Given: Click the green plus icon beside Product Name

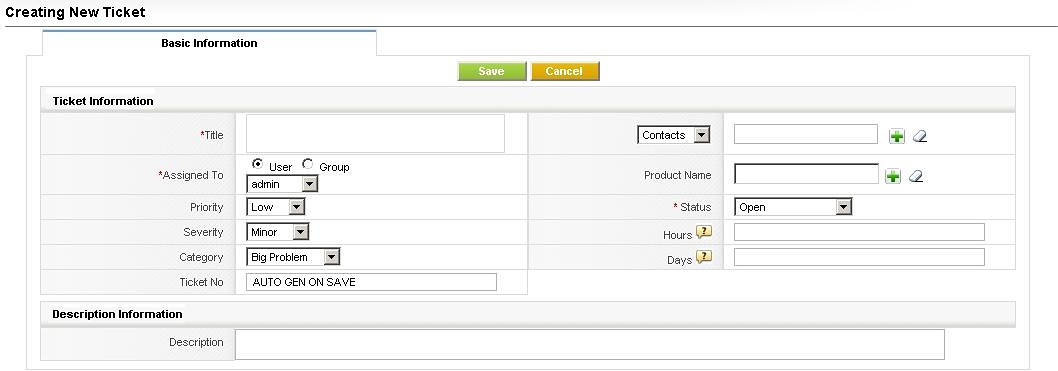Looking at the screenshot, I should 893,176.
